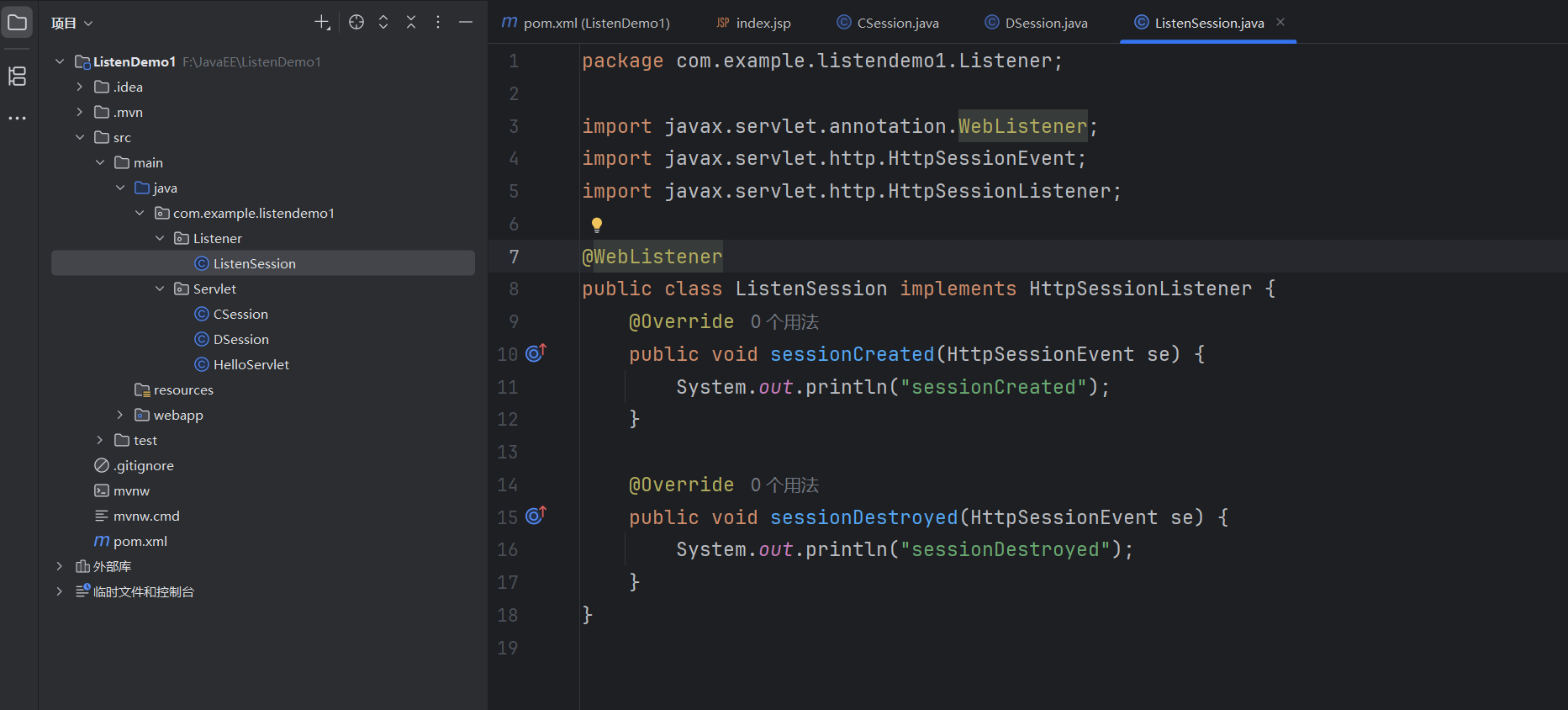Screen dimensions: 1568x710
Task: Click the select opened file target icon
Action: 356,23
